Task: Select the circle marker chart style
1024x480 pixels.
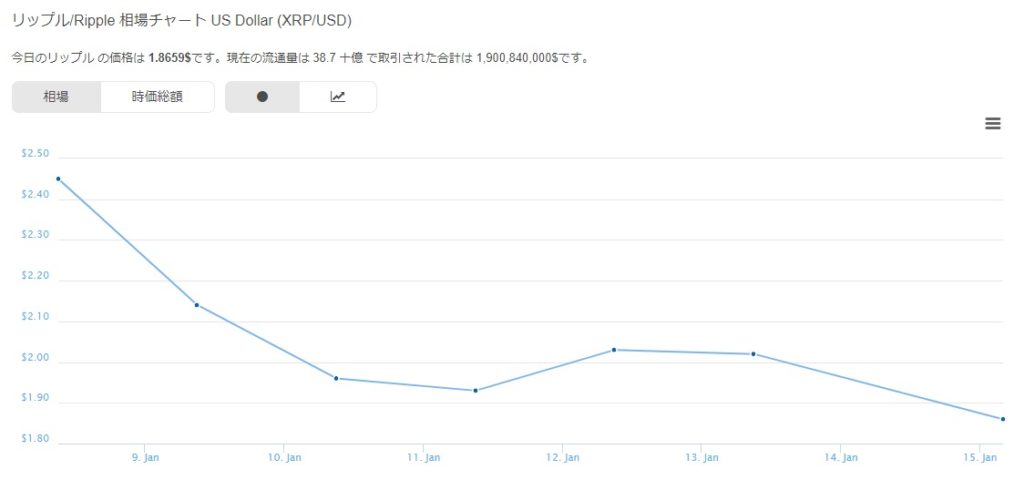Action: 263,97
